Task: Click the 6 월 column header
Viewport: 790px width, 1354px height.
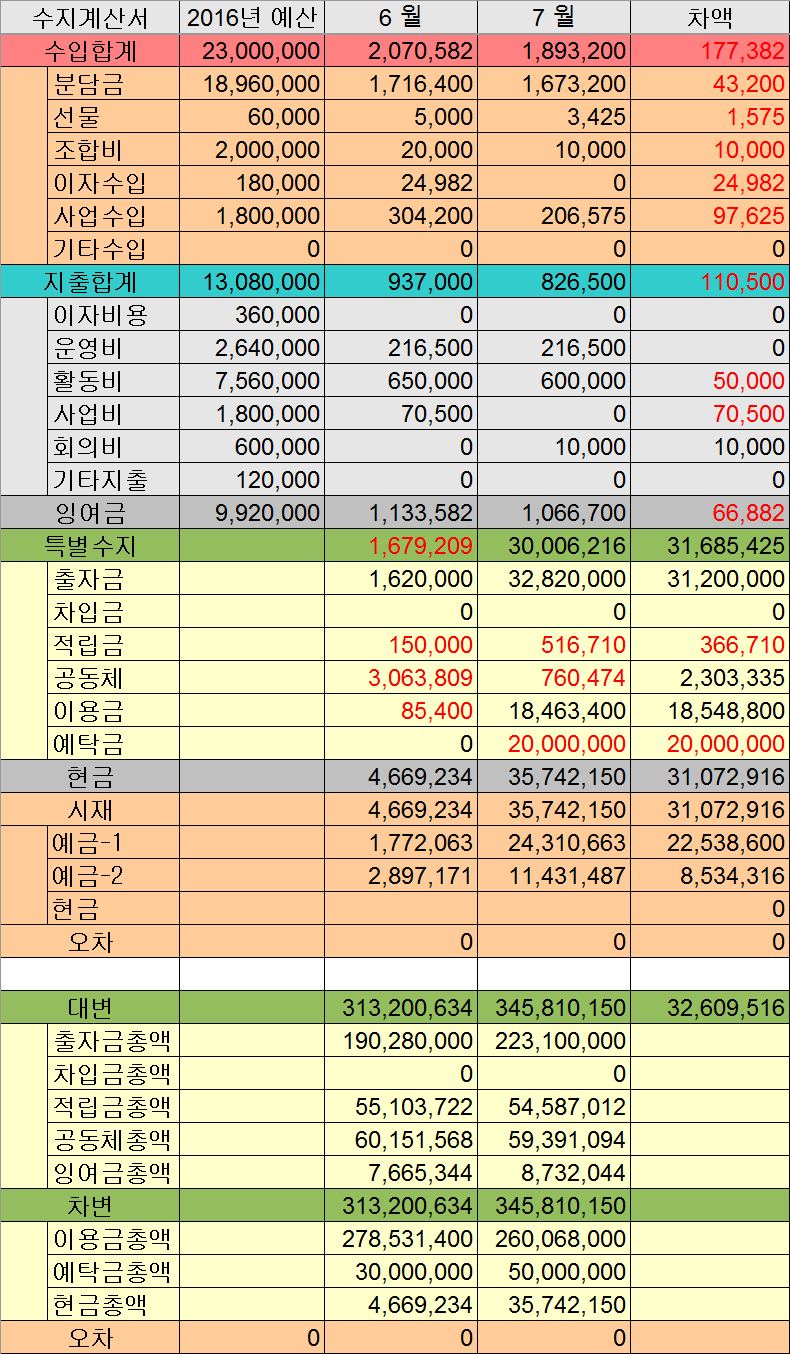Action: pos(401,18)
